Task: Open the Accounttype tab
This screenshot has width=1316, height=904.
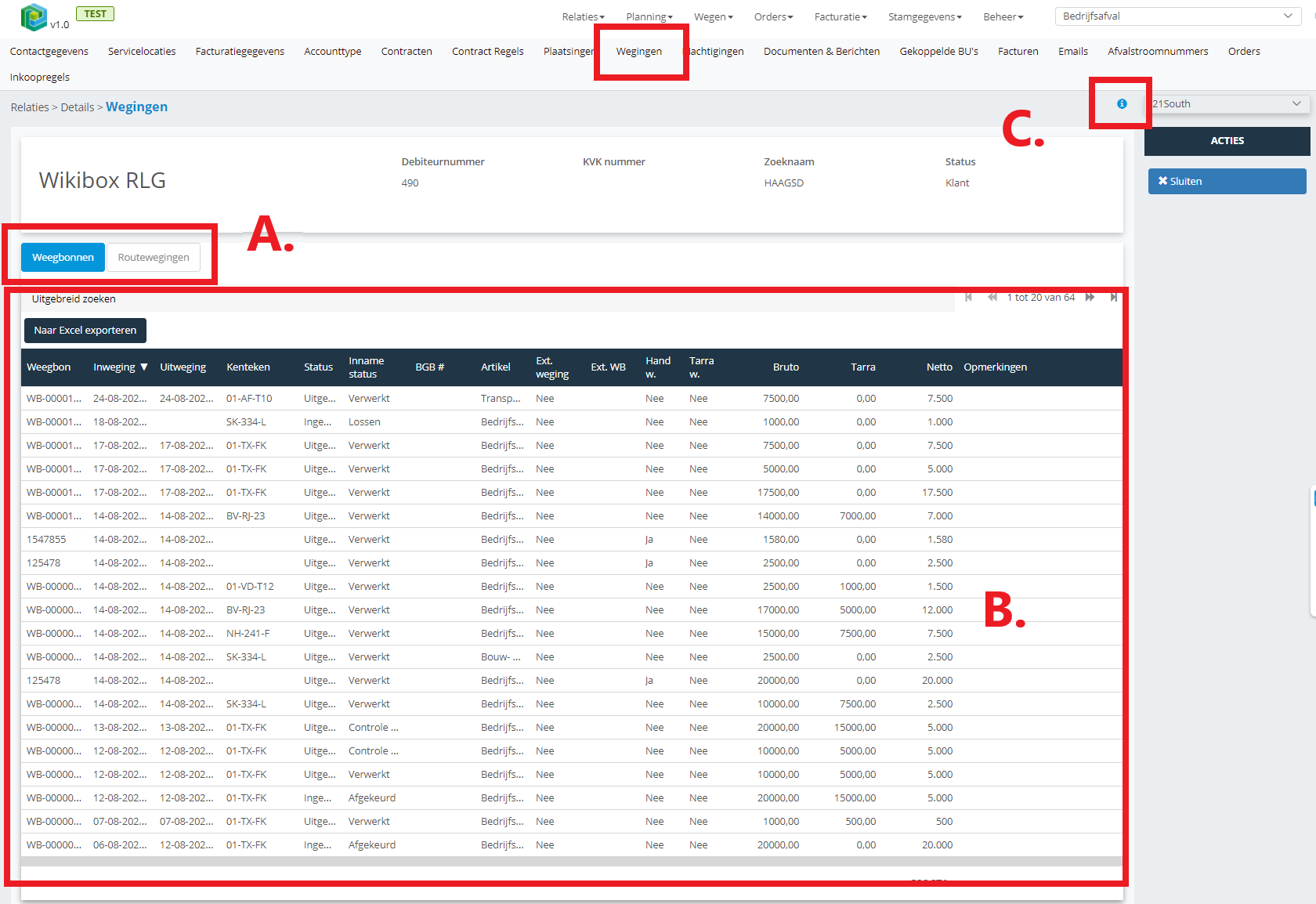Action: 333,51
